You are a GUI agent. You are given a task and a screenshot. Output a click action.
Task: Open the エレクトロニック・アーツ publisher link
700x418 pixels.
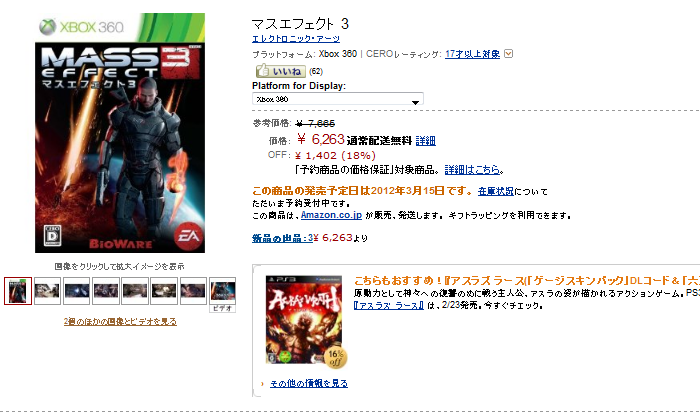point(296,39)
